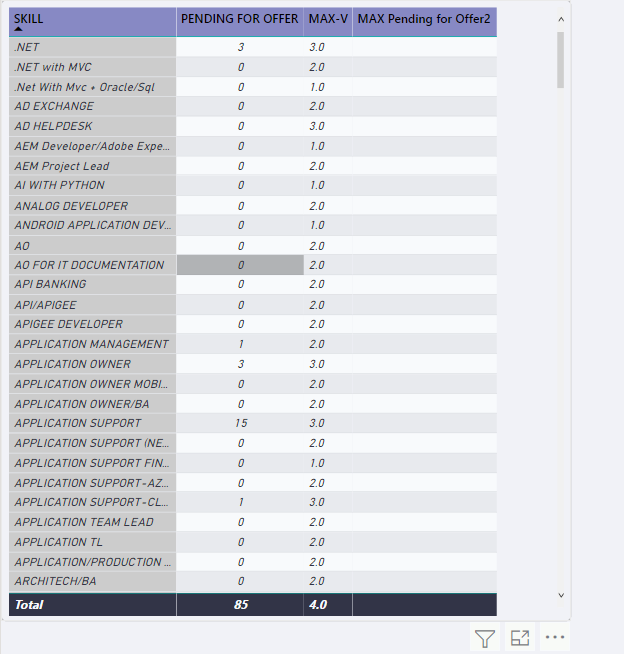Select the APPLICATION SUPPORT skill cell

(93, 423)
